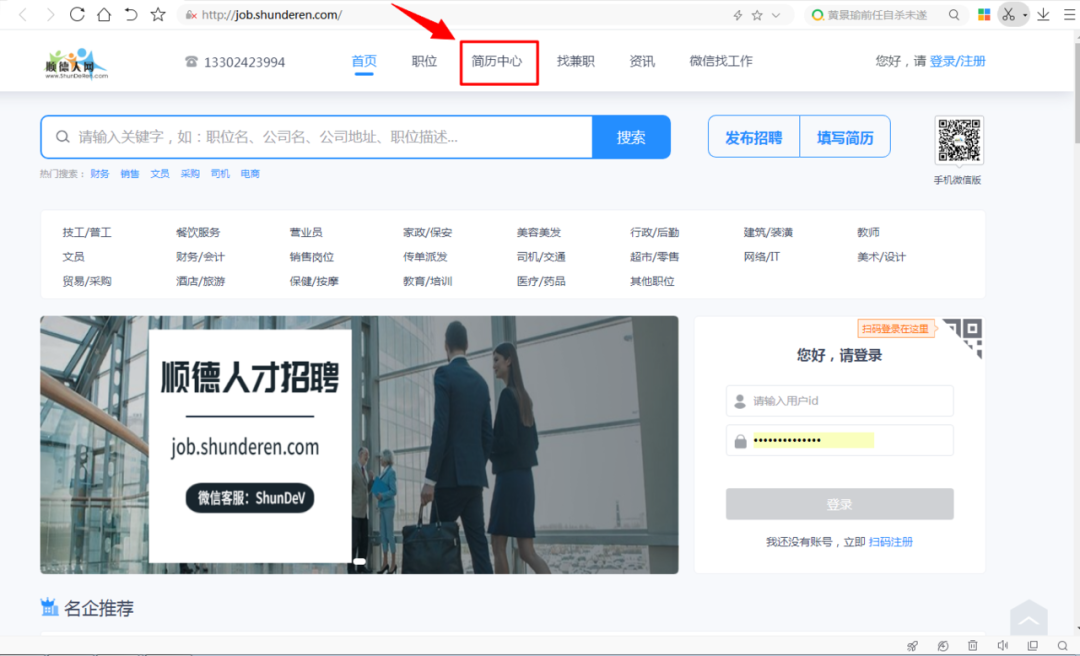Reload the page with refresh icon
This screenshot has height=656, width=1080.
(x=77, y=14)
